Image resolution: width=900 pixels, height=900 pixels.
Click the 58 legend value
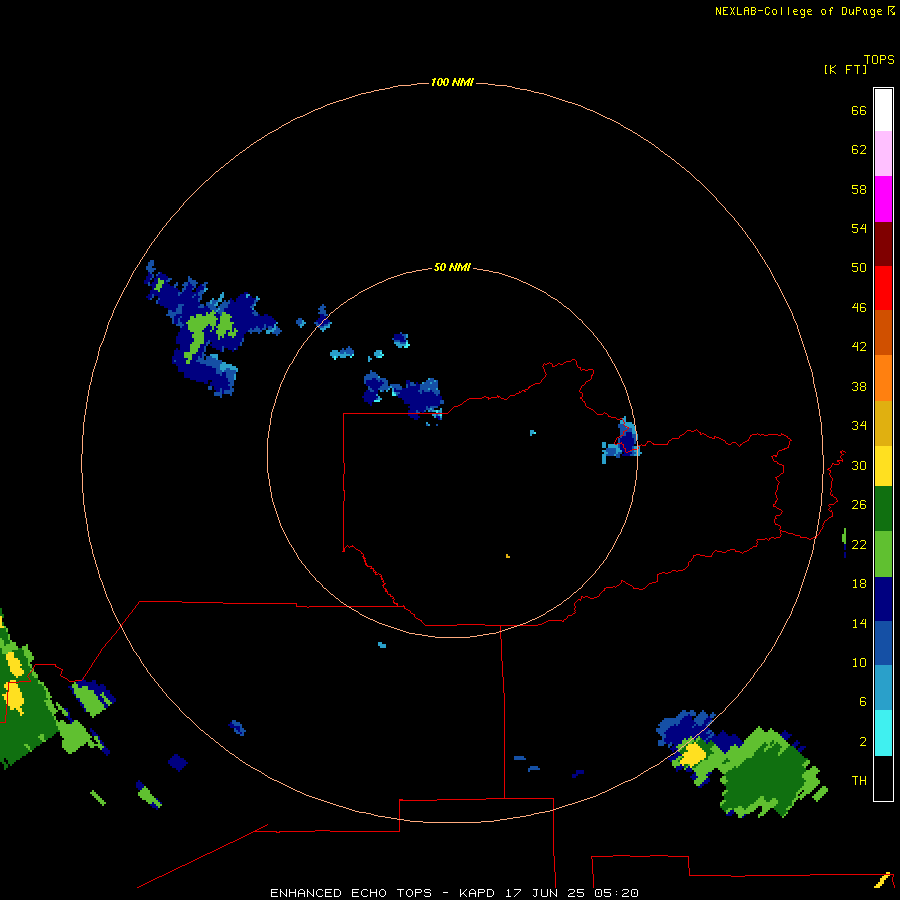pos(859,189)
